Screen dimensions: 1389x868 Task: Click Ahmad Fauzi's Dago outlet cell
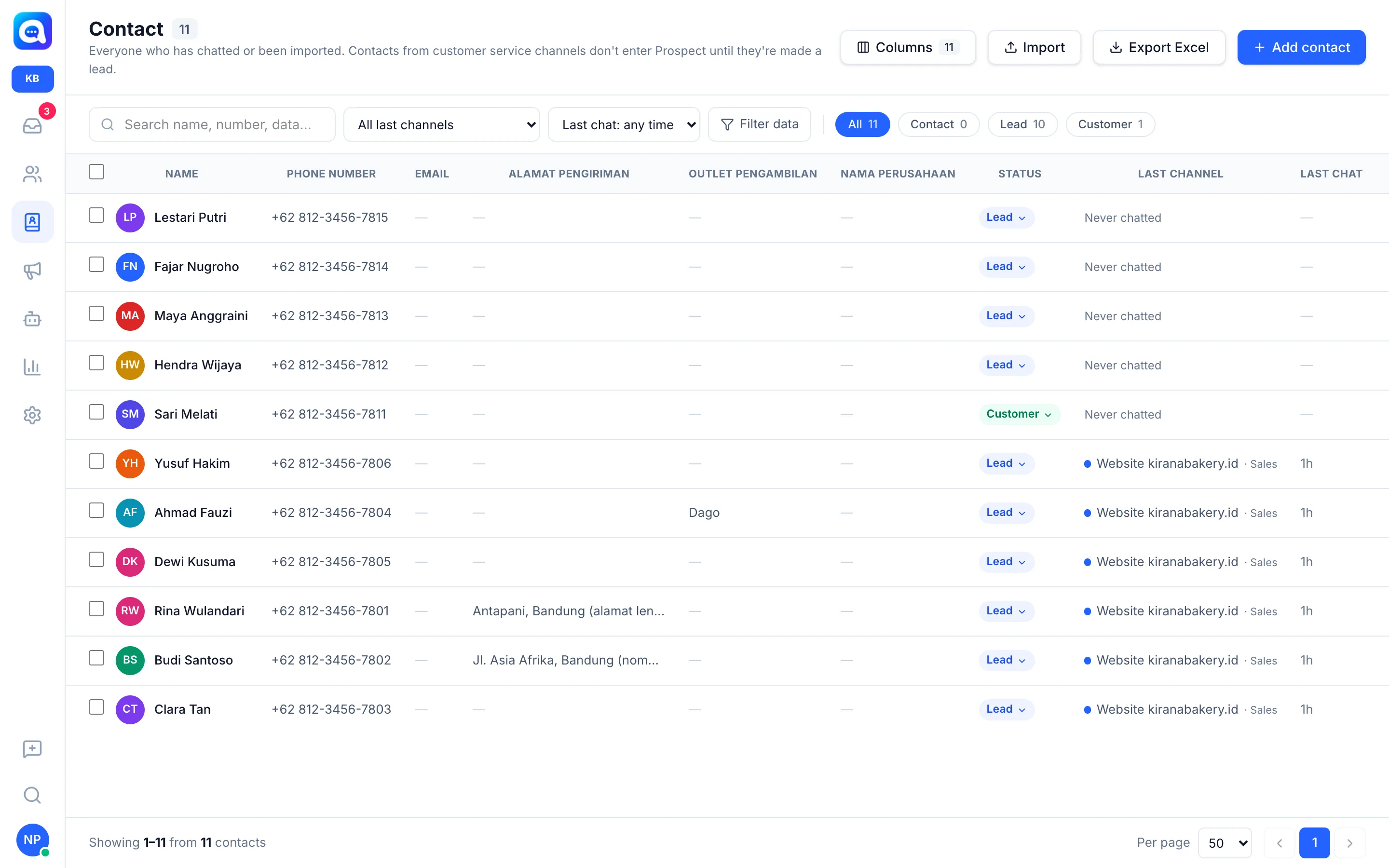pyautogui.click(x=704, y=513)
